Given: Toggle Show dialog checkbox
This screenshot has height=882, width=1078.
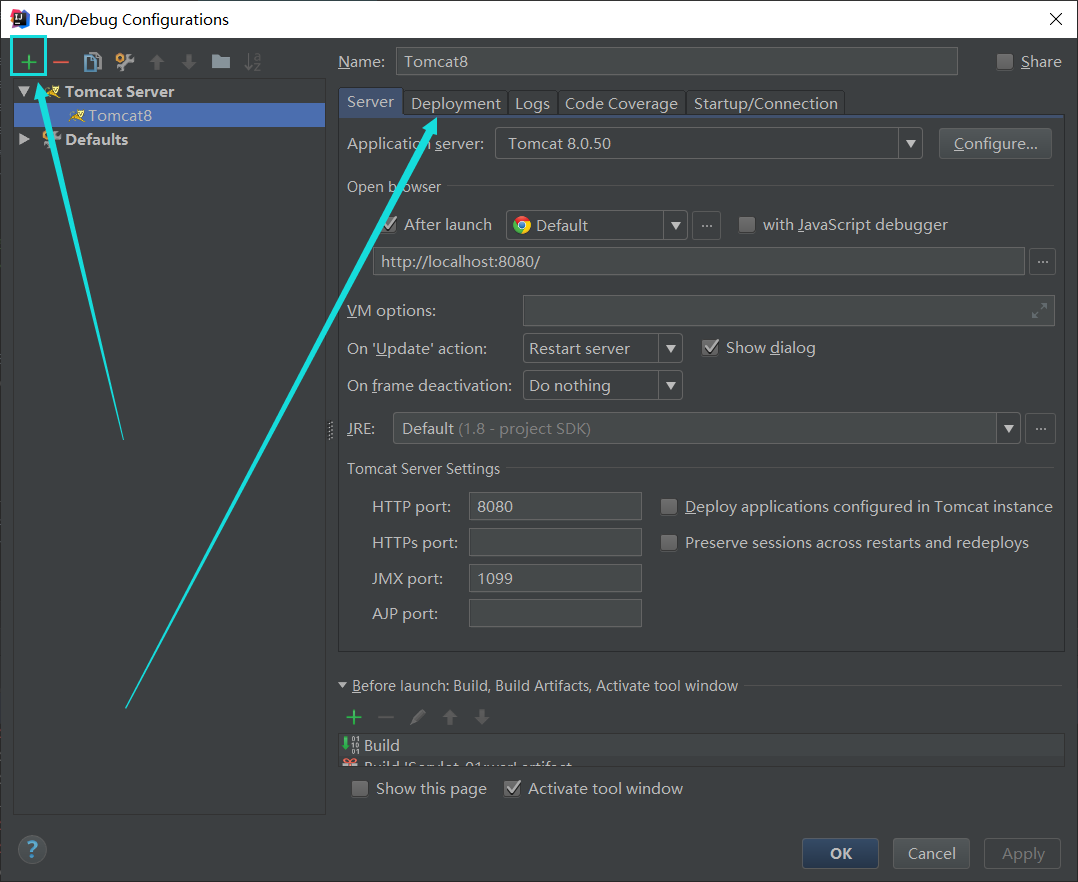Looking at the screenshot, I should [x=710, y=348].
